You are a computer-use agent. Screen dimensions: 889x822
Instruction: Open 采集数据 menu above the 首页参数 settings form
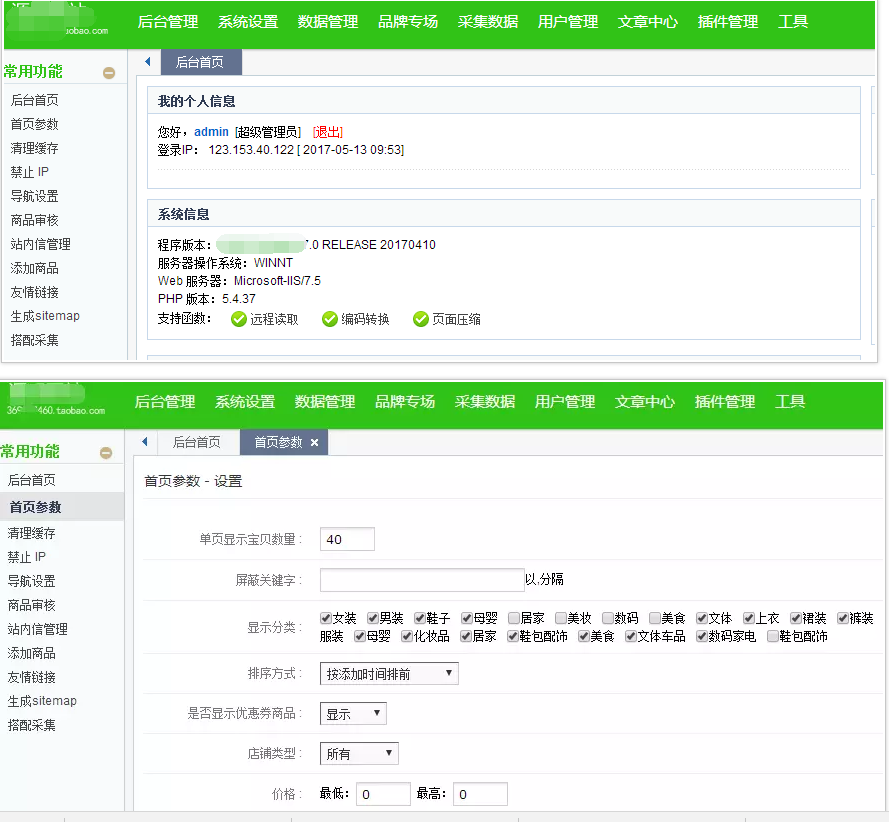click(x=484, y=402)
